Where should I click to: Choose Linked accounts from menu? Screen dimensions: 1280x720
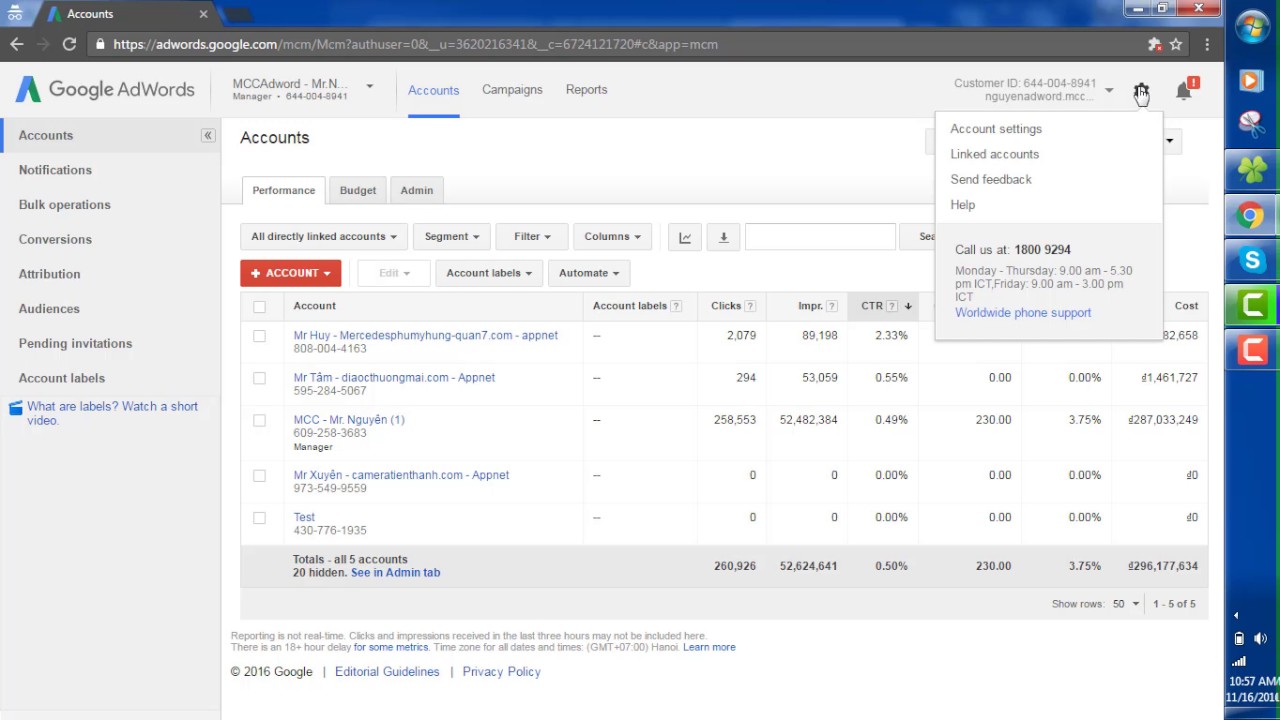(995, 154)
